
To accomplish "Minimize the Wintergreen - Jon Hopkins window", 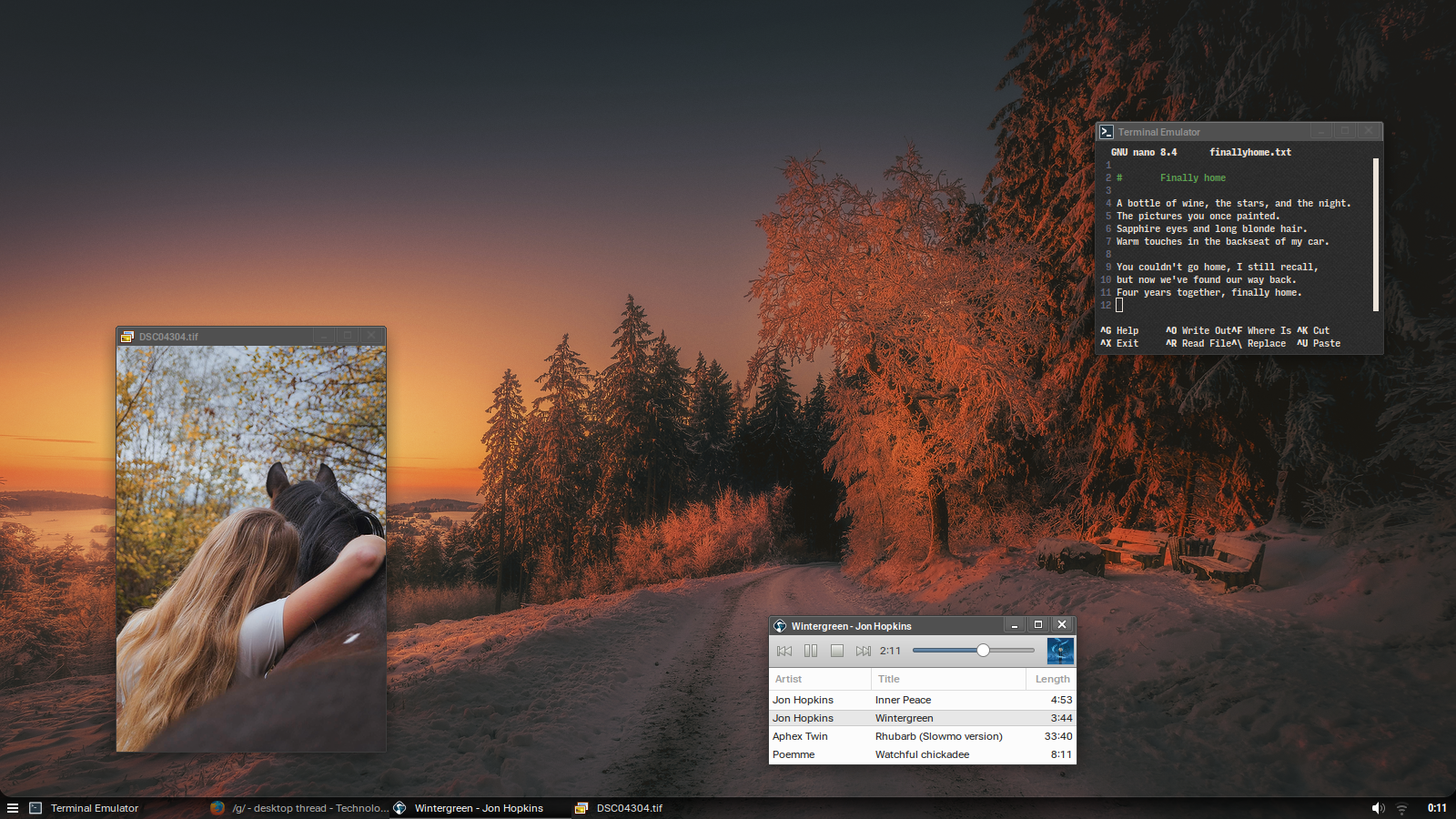I will point(1015,625).
